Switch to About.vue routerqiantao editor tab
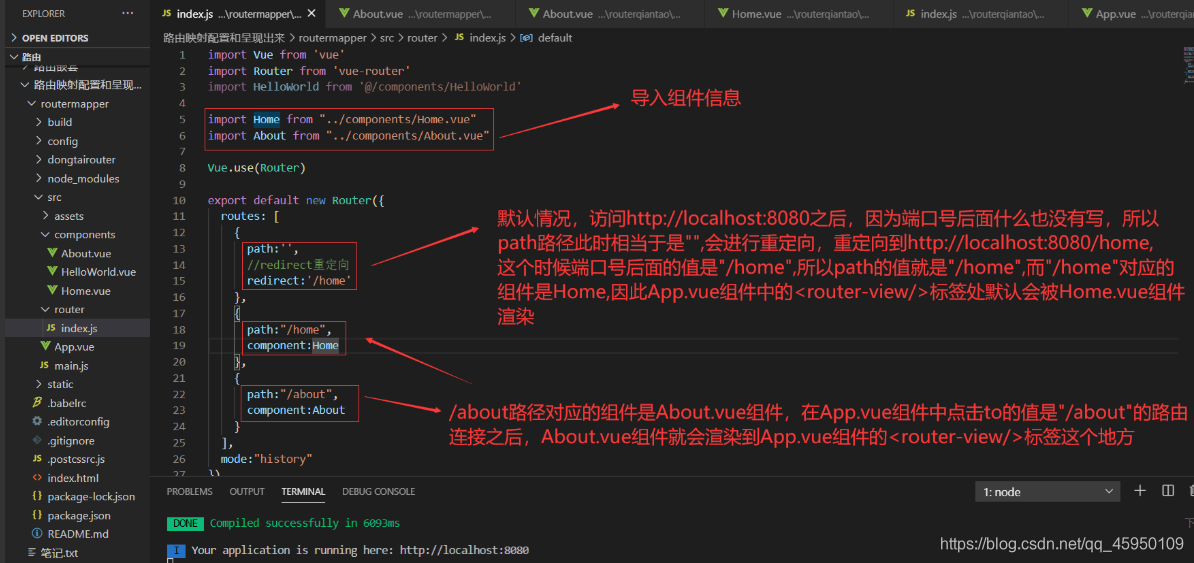Screen dimensions: 1194x563 pos(611,14)
